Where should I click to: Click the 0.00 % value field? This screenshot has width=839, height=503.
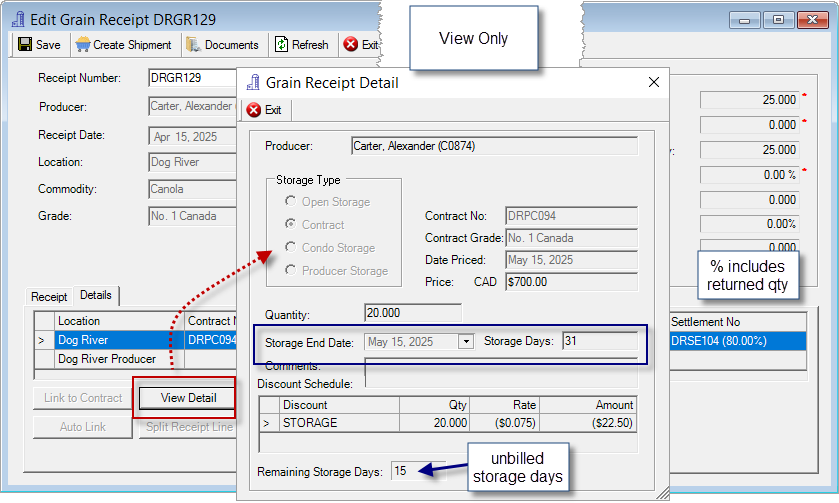click(x=749, y=175)
